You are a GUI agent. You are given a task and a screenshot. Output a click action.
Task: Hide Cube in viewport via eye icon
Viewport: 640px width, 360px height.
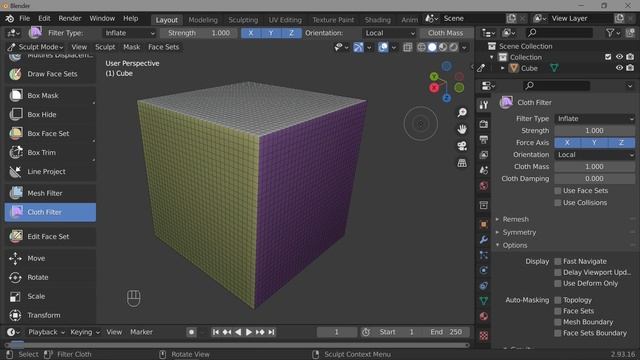(619, 68)
